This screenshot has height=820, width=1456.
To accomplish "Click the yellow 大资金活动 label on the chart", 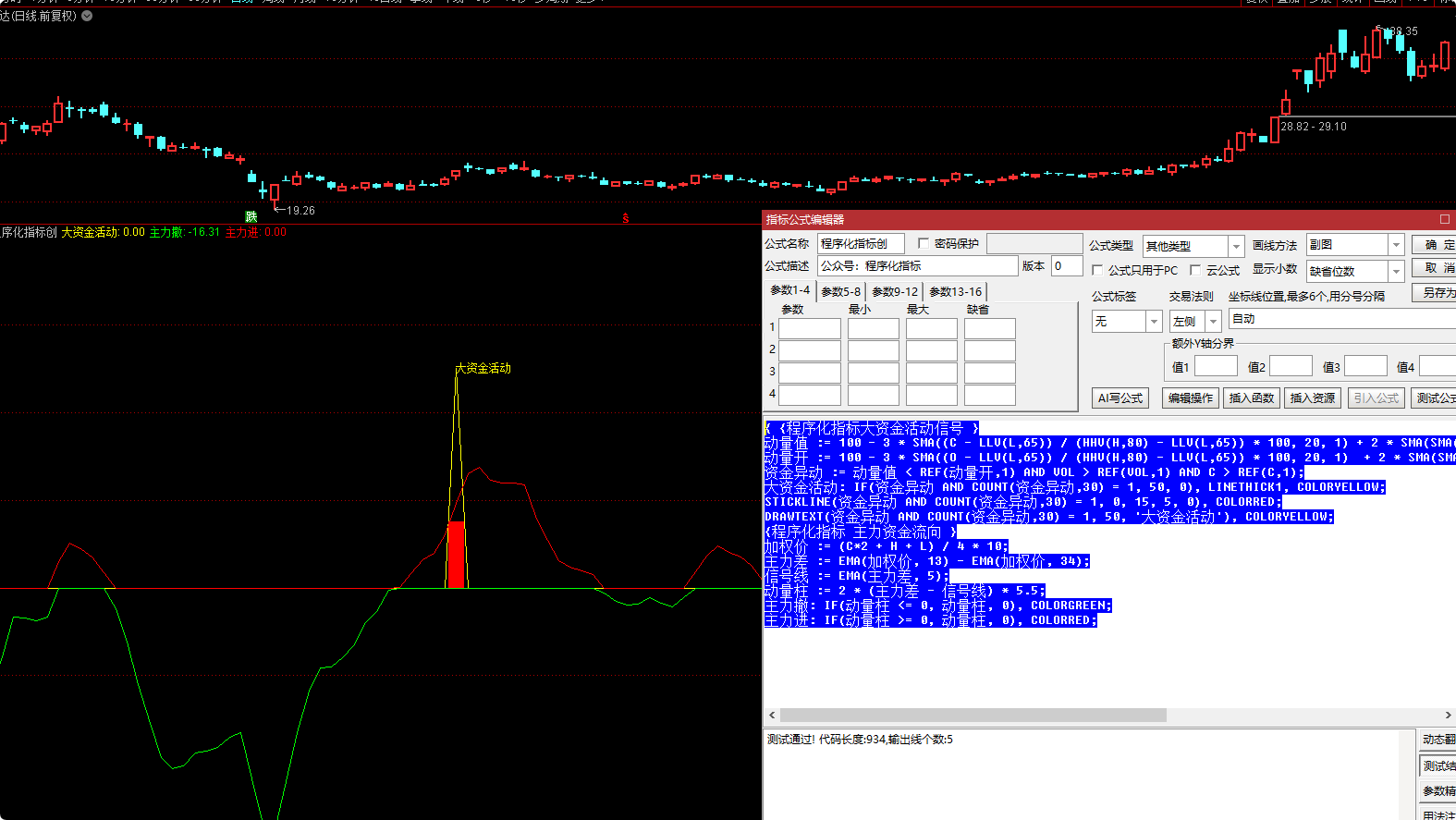I will coord(483,368).
